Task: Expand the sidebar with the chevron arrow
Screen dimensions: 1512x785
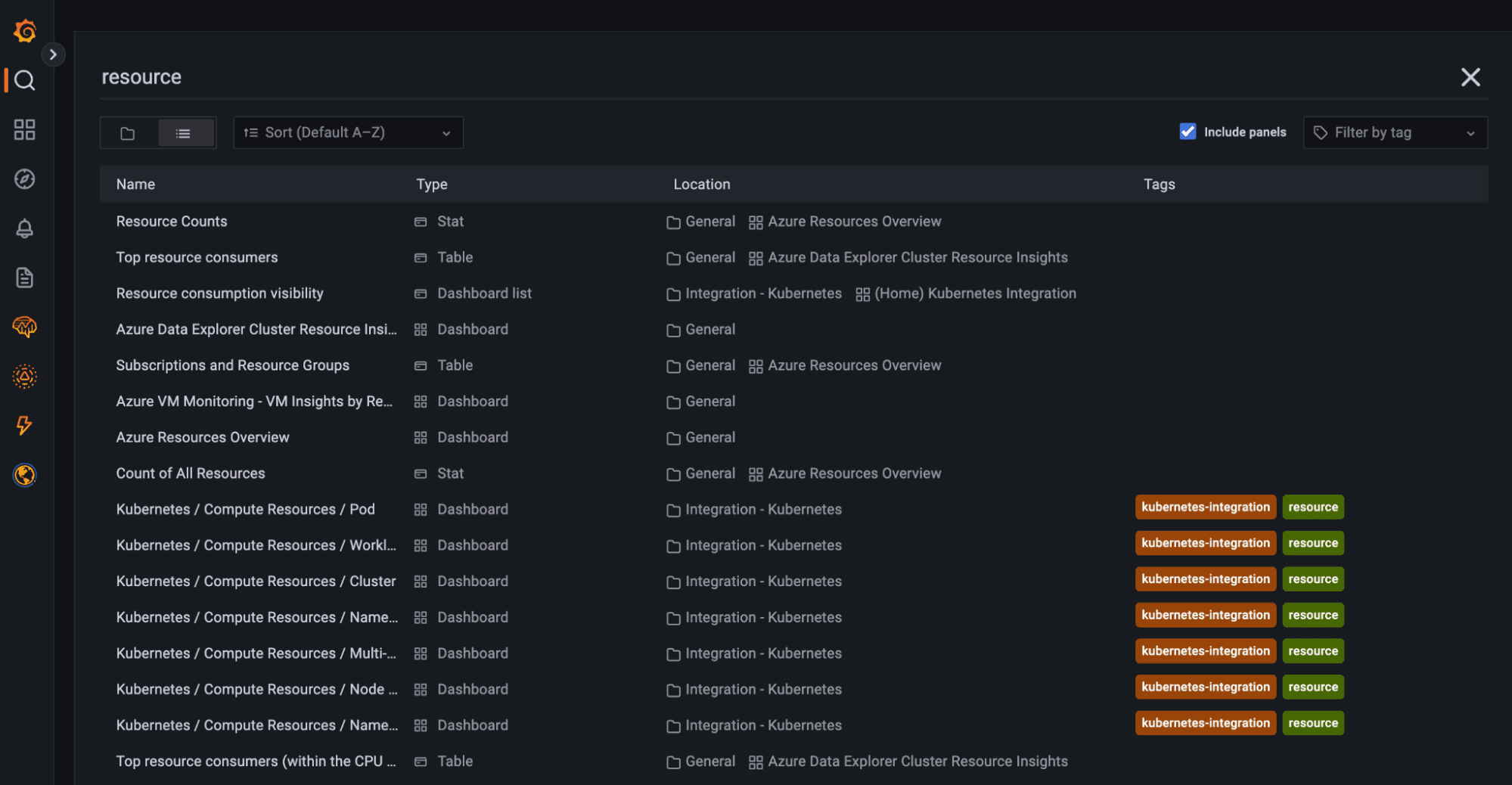Action: (x=53, y=54)
